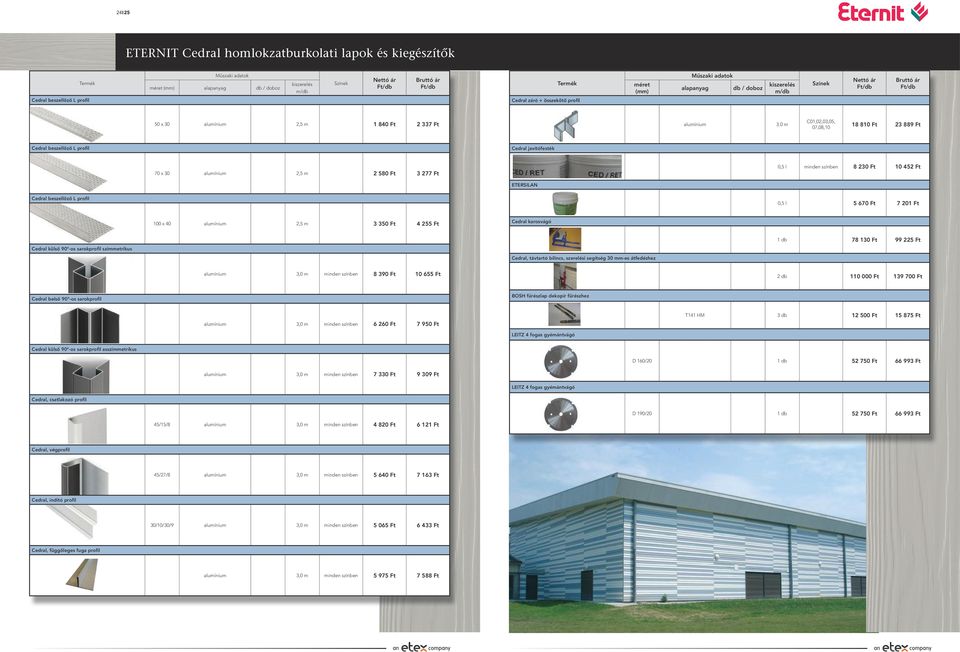Select the gross price 10 452 Ft
The image size is (960, 652).
point(908,167)
